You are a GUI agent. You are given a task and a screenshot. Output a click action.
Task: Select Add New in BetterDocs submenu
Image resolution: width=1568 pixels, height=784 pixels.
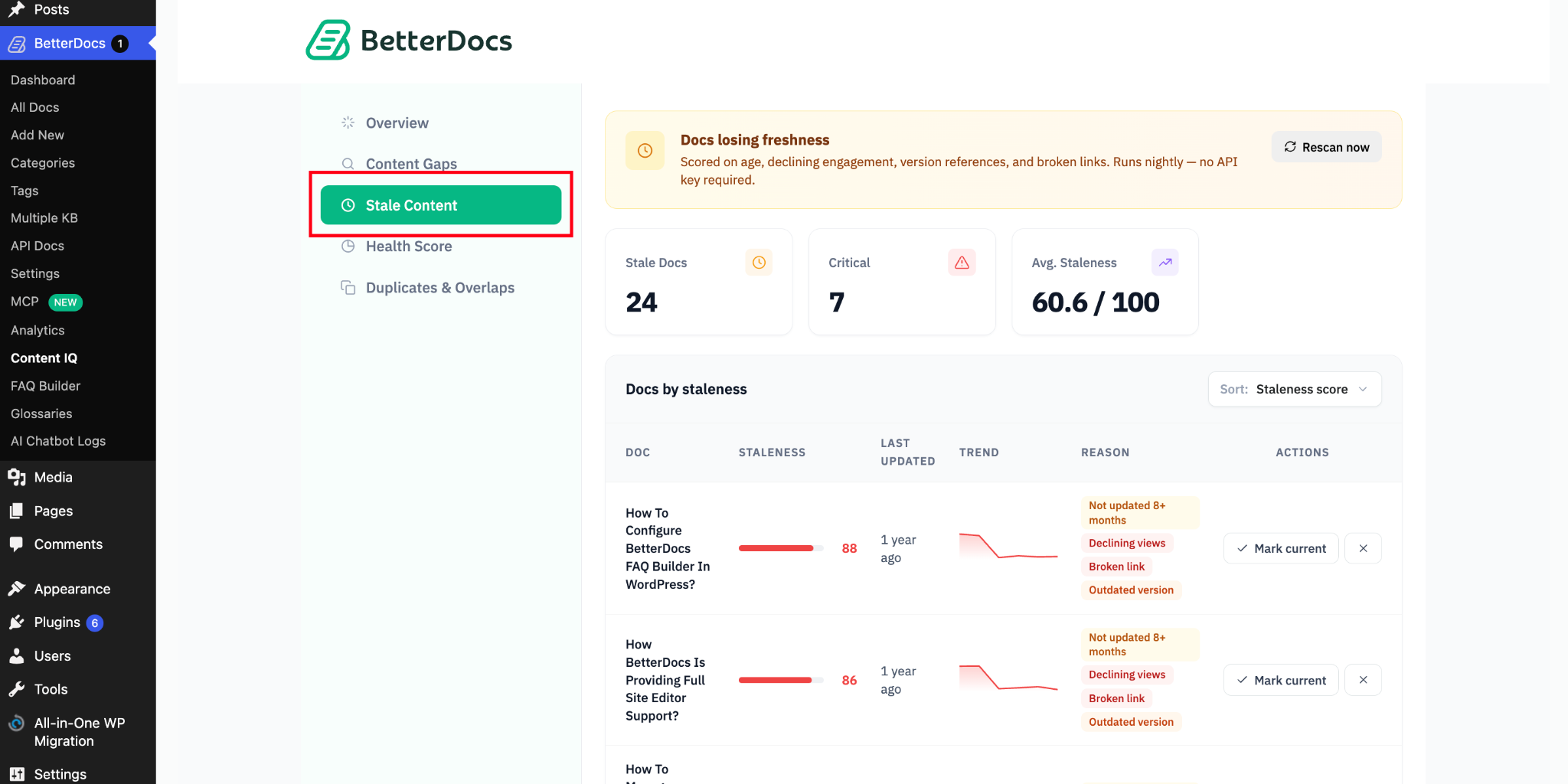[x=38, y=135]
